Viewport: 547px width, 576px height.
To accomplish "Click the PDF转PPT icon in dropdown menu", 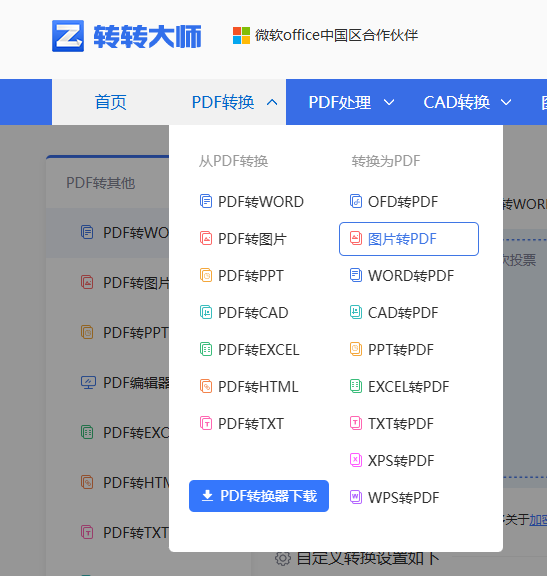I will coord(206,276).
